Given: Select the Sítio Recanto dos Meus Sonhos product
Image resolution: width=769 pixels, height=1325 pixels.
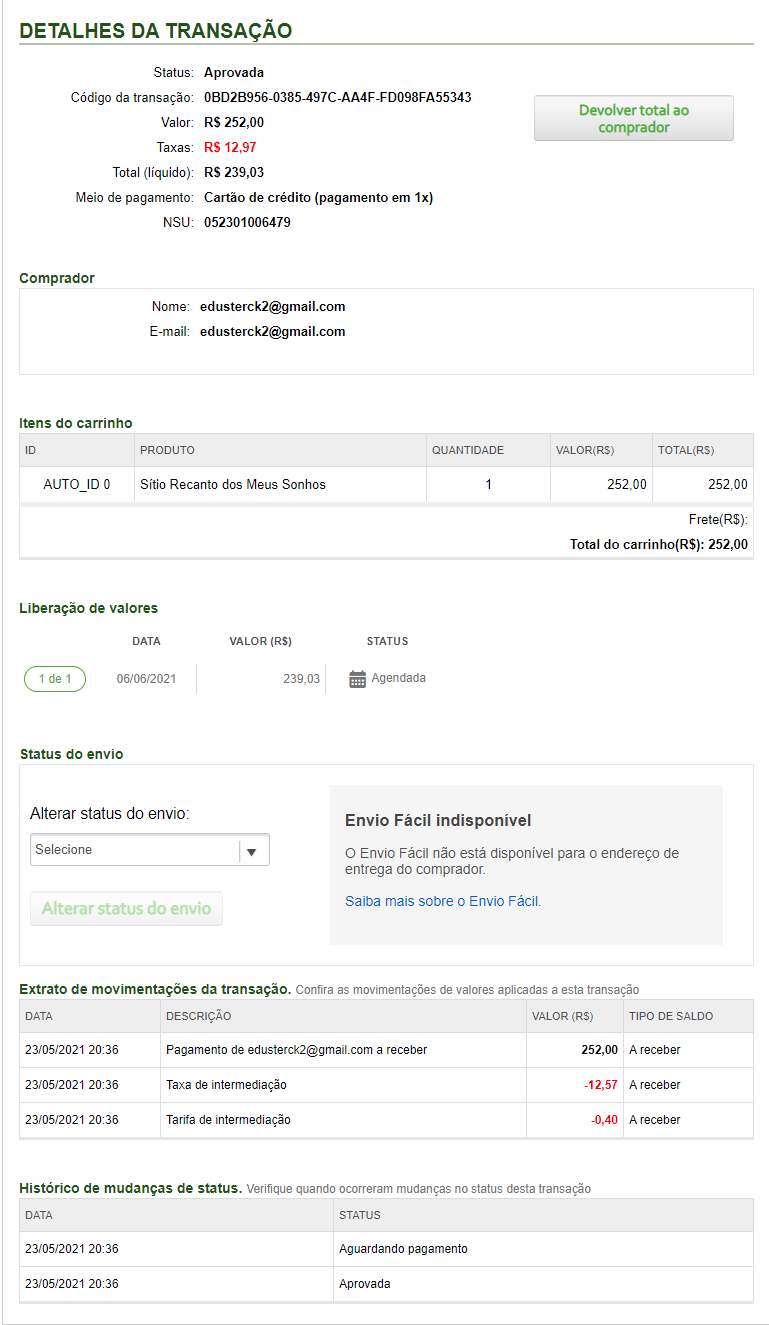Looking at the screenshot, I should [232, 485].
